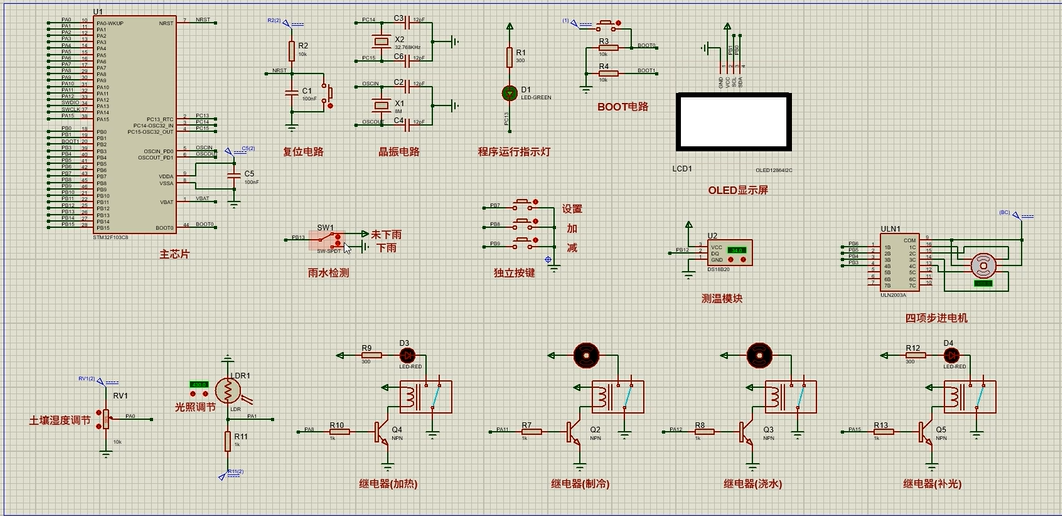
Task: Click the green LED D1
Action: coord(509,93)
